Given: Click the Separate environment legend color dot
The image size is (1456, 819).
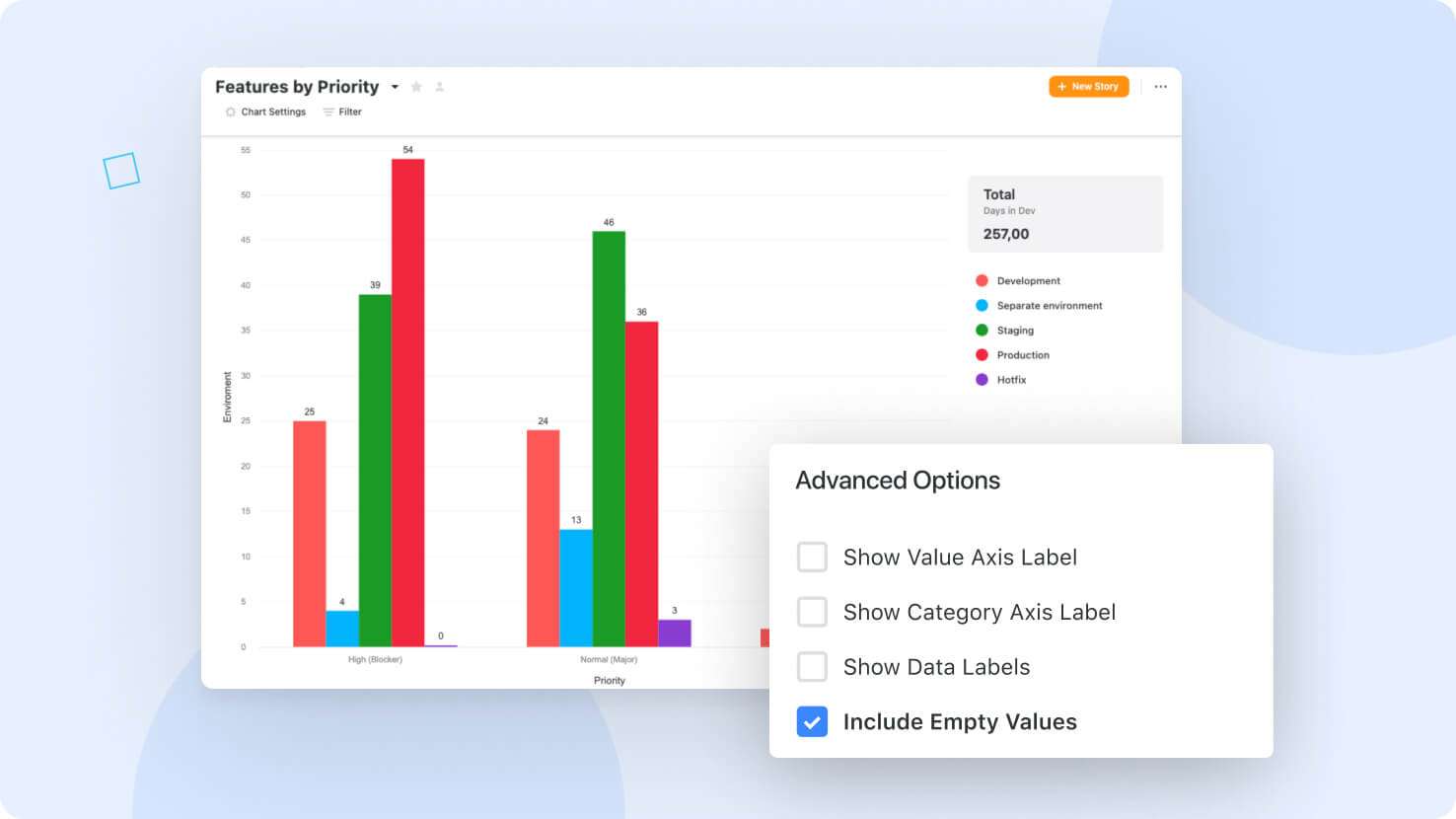Looking at the screenshot, I should [x=982, y=306].
